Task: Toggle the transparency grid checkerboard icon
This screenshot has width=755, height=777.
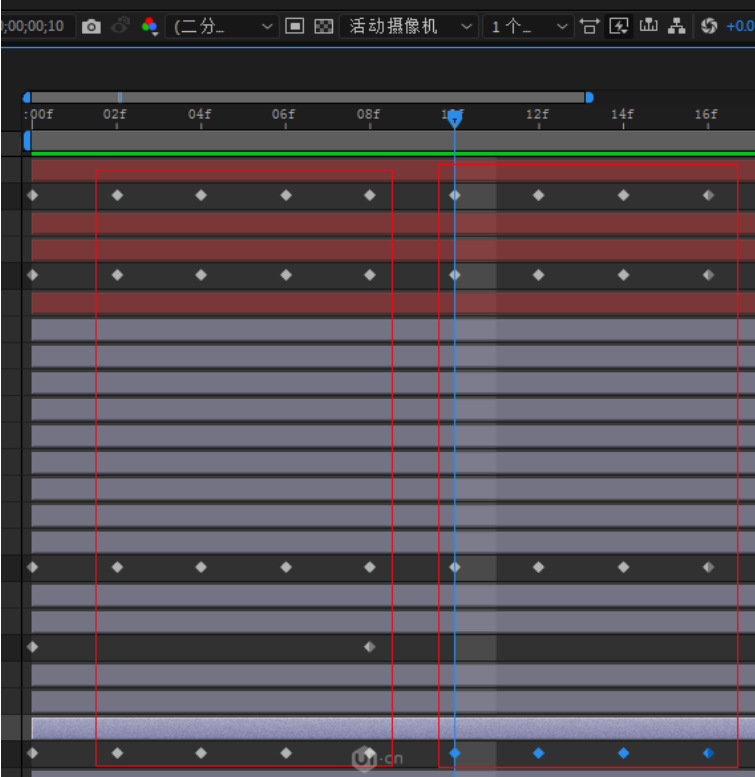Action: [x=324, y=26]
